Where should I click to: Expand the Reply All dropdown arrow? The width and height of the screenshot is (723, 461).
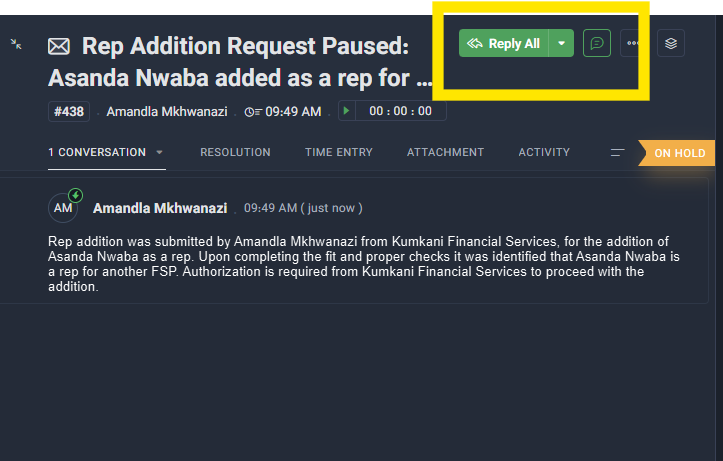(x=561, y=43)
